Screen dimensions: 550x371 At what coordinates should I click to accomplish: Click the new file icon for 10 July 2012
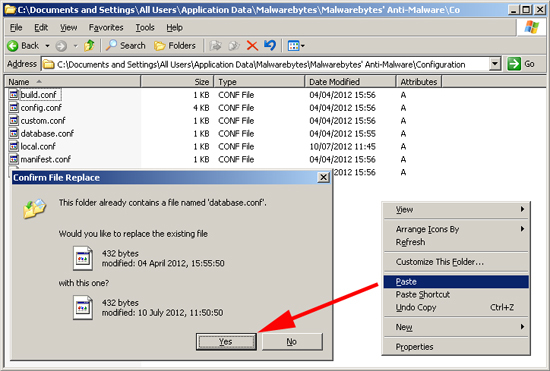pyautogui.click(x=83, y=308)
